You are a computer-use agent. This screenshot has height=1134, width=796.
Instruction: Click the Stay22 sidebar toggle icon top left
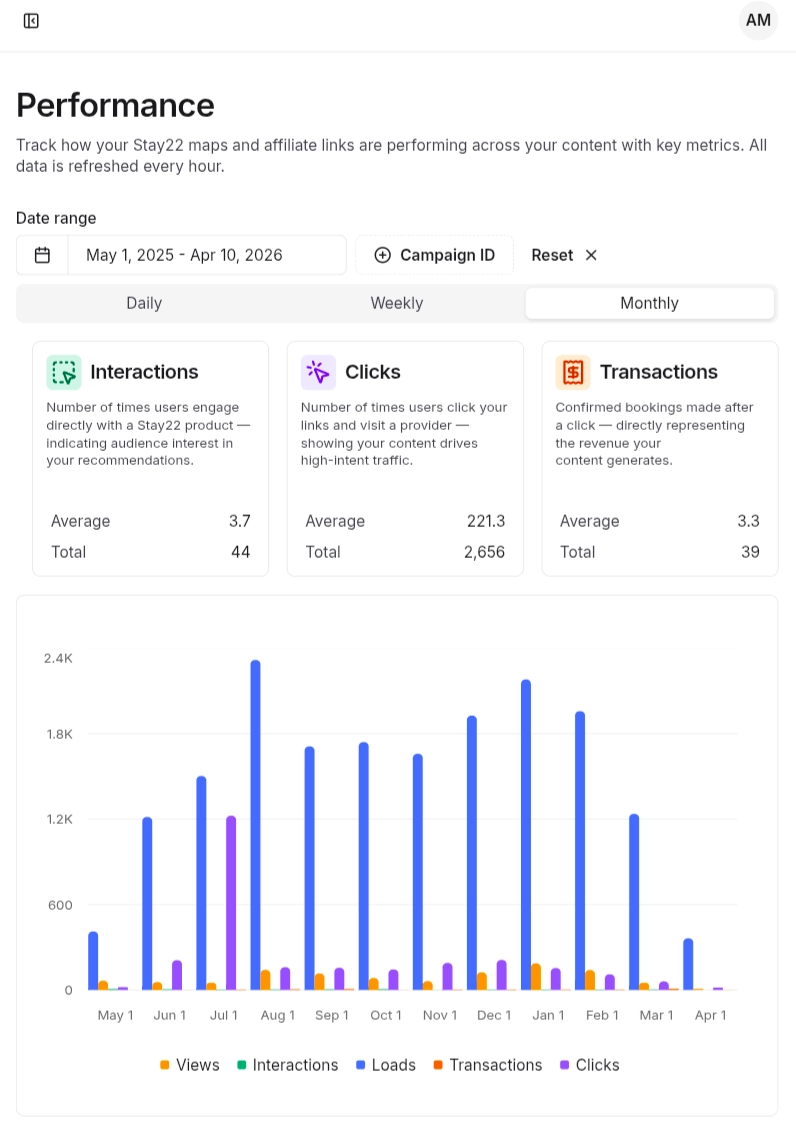click(x=30, y=20)
